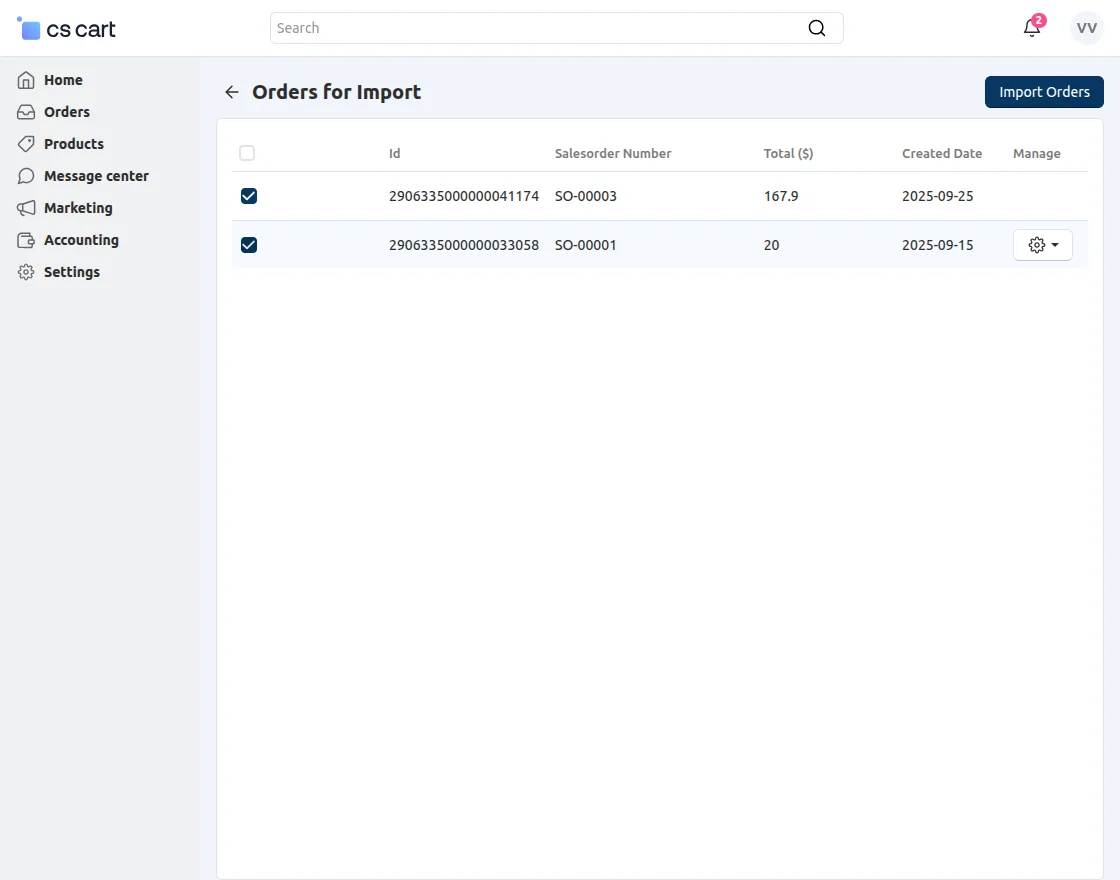Screen dimensions: 1120x880
Task: Click the Marketing megaphone icon
Action: tap(26, 208)
